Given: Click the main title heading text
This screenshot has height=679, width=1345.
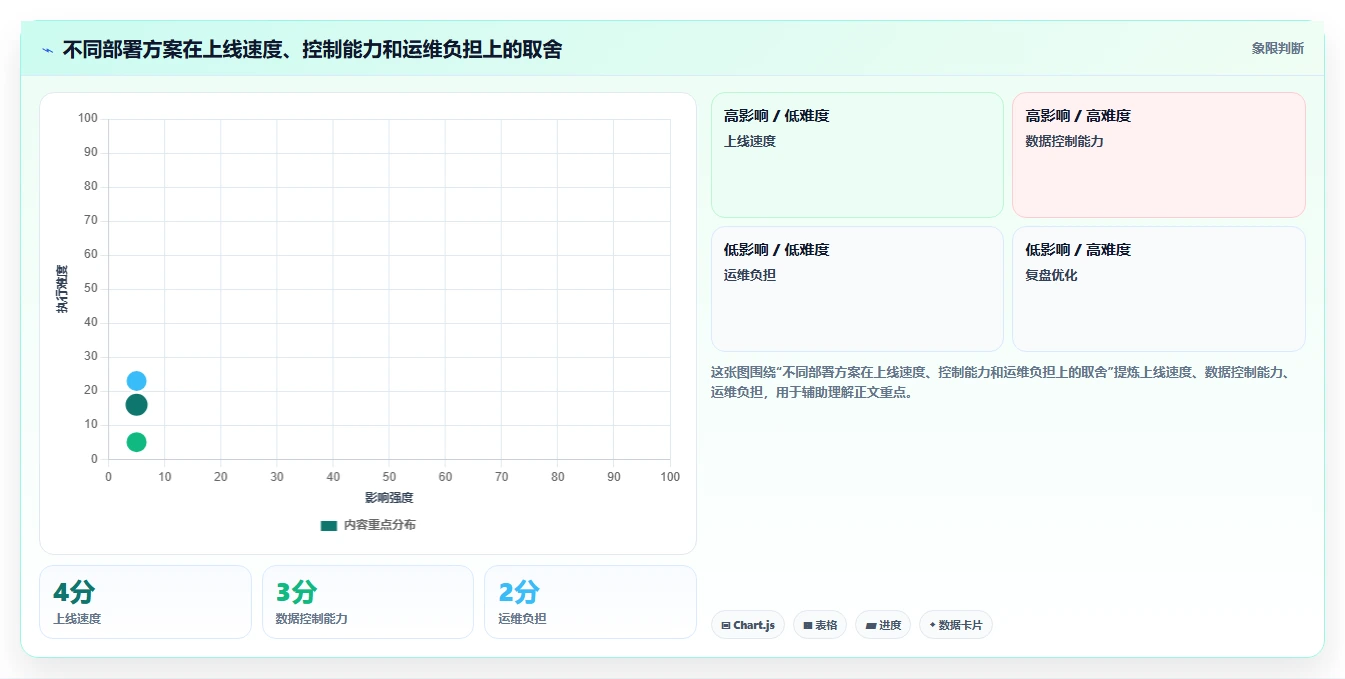Looking at the screenshot, I should tap(312, 49).
